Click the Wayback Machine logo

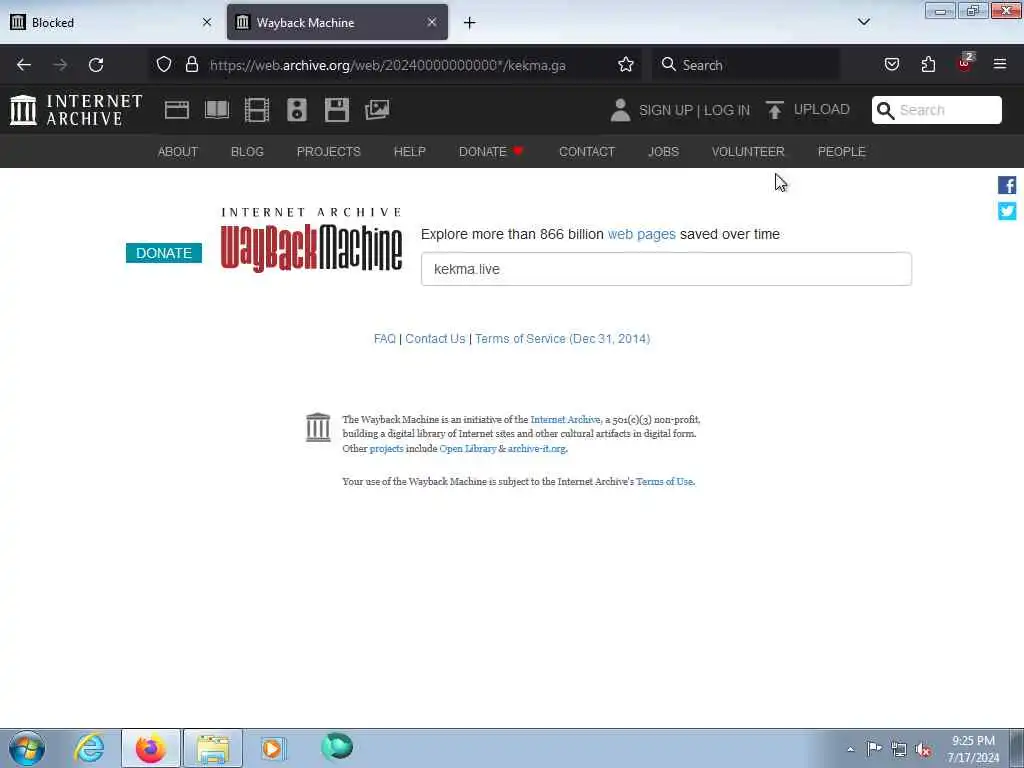[312, 240]
